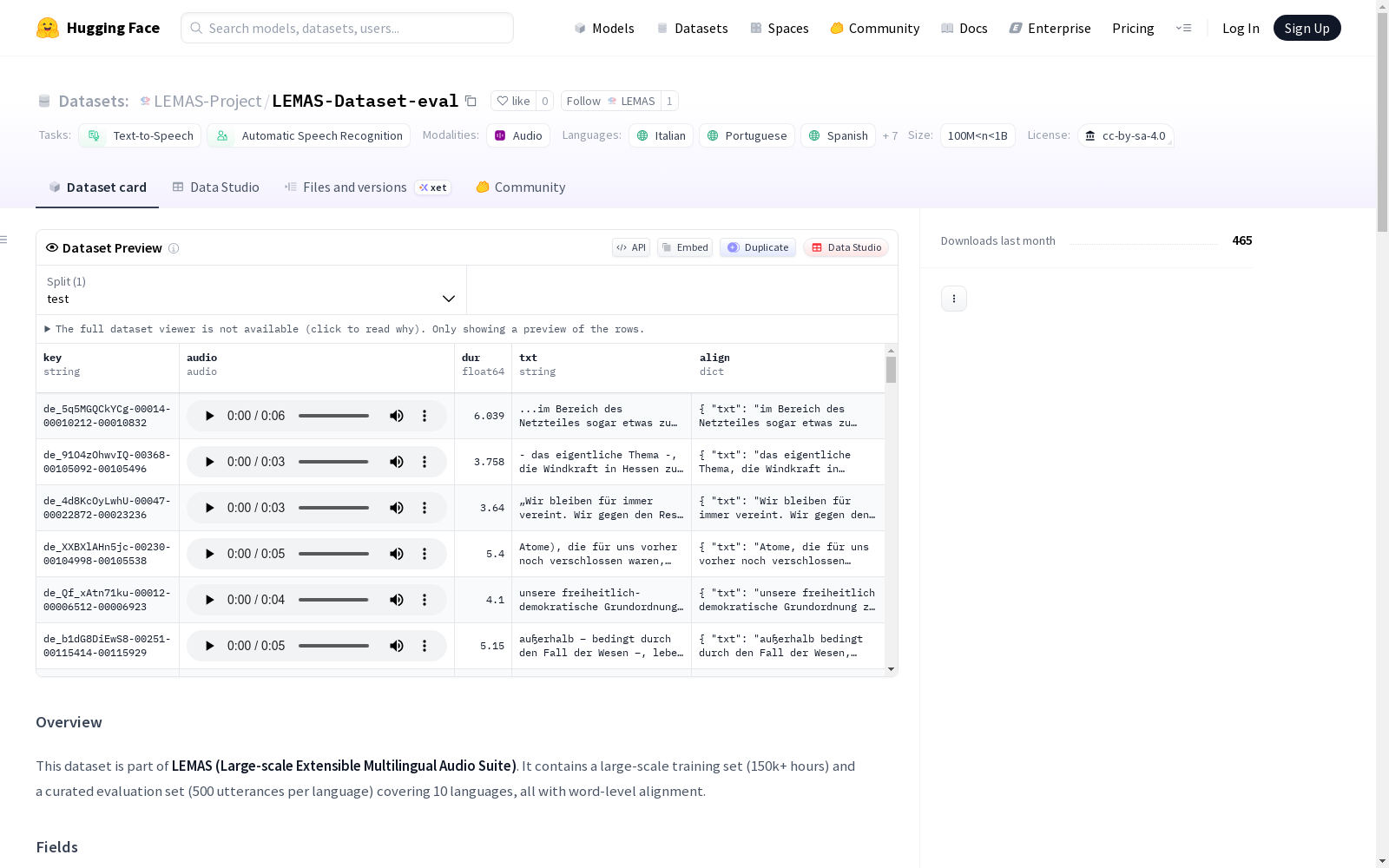1389x868 pixels.
Task: Open audio options menu for row de_Qf_xAtn71ku-00012
Action: [x=425, y=600]
